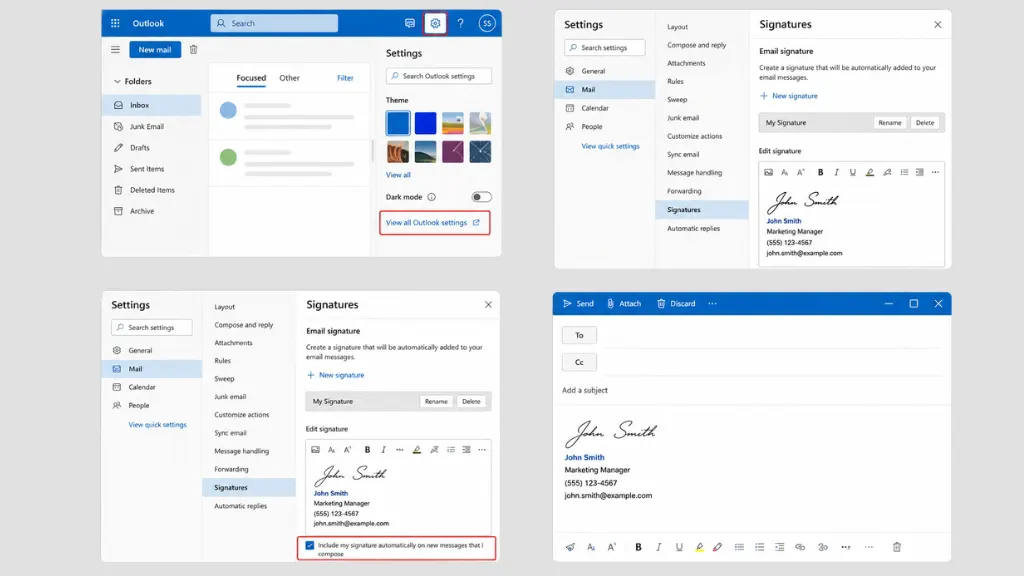The image size is (1024, 576).
Task: Open the settings gear in Outlook header
Action: point(435,24)
